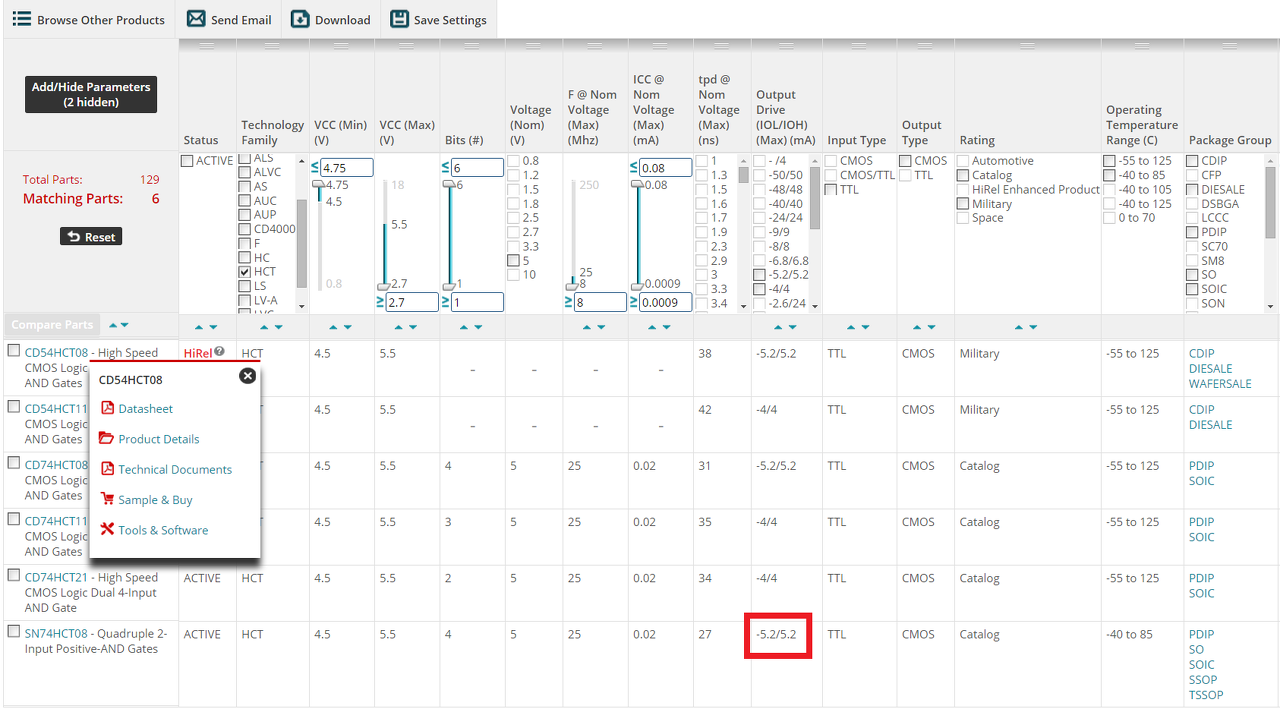1280x709 pixels.
Task: Click the Add/Hide Parameters button
Action: click(91, 94)
